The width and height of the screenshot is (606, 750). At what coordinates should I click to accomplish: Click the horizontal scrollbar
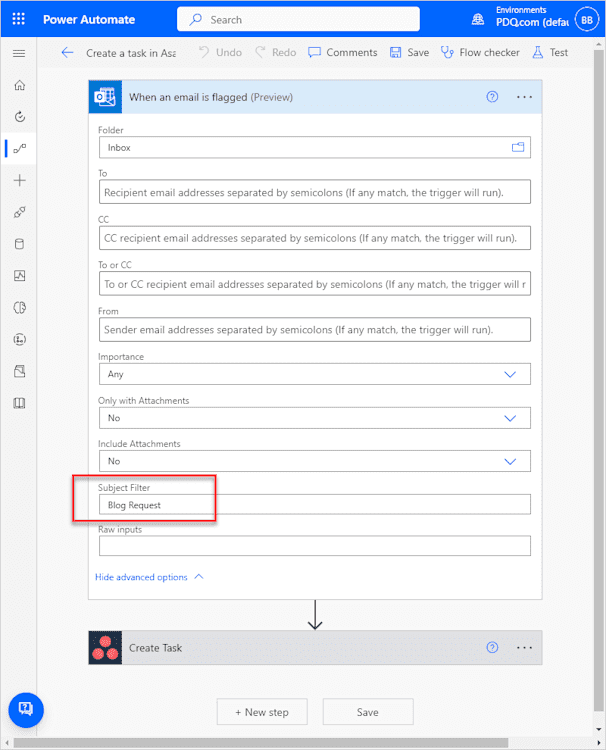261,743
